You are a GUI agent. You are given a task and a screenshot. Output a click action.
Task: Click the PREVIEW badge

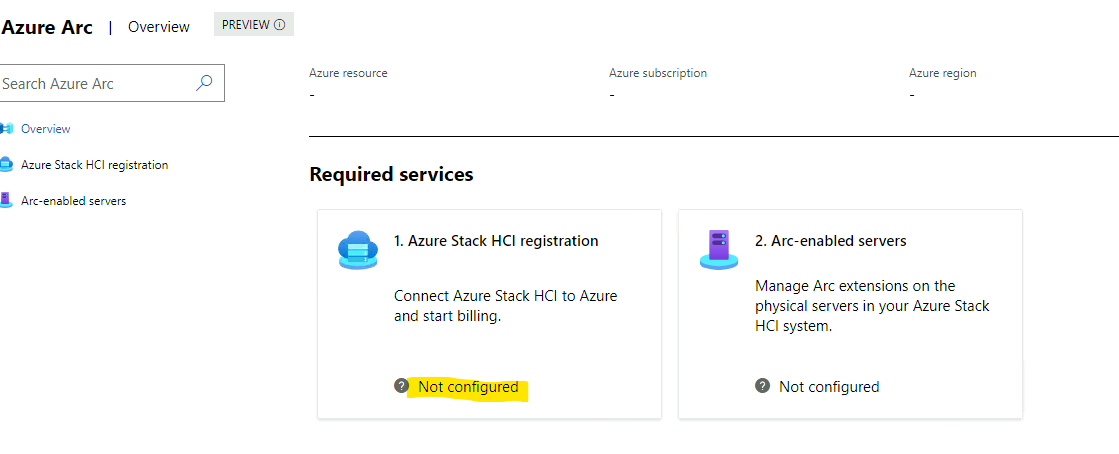point(254,24)
